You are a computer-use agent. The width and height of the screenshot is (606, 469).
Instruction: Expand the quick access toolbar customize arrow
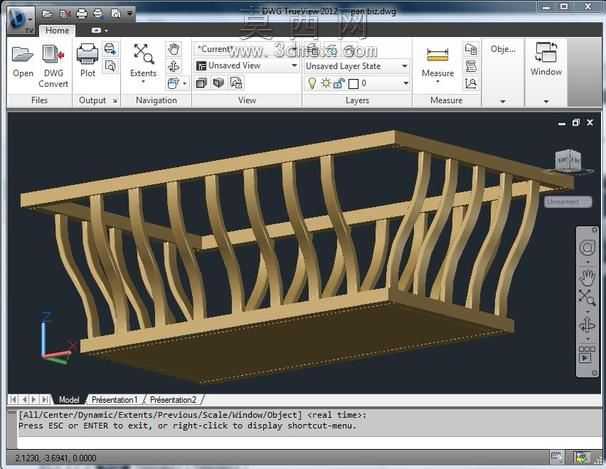[x=130, y=14]
